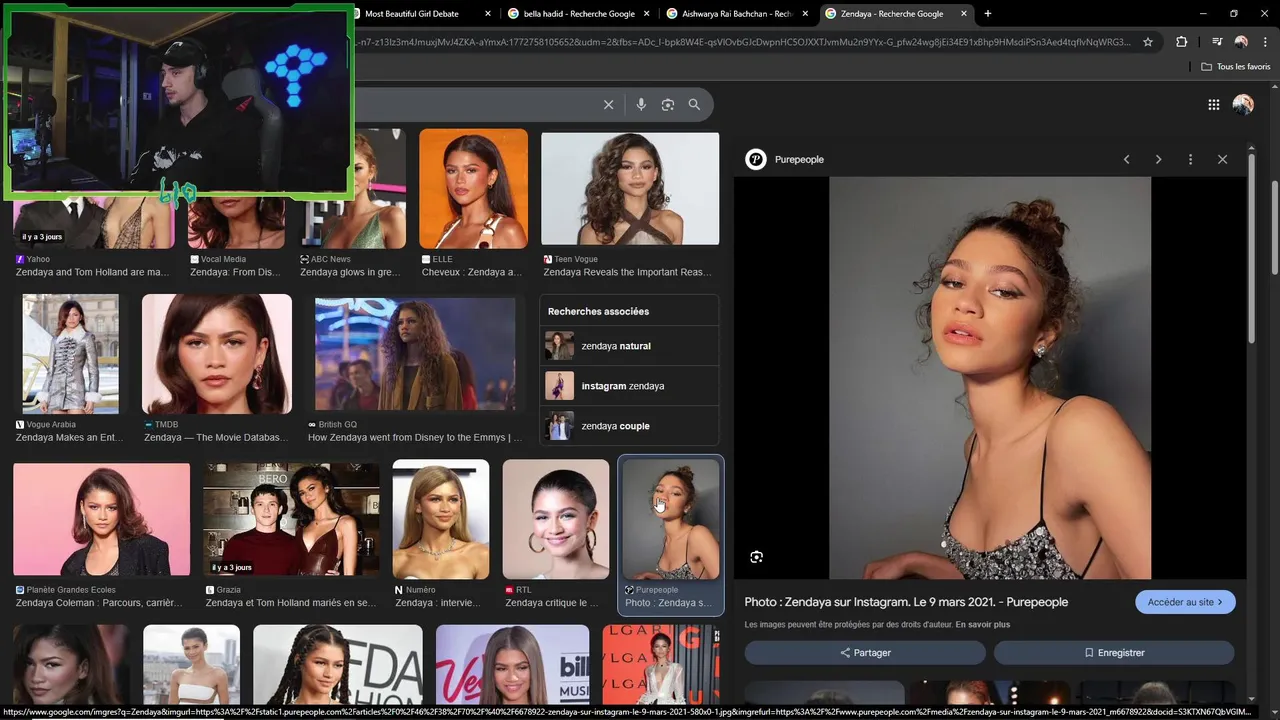Open Chrome profile avatar in toolbar
The image size is (1280, 720).
point(1241,42)
